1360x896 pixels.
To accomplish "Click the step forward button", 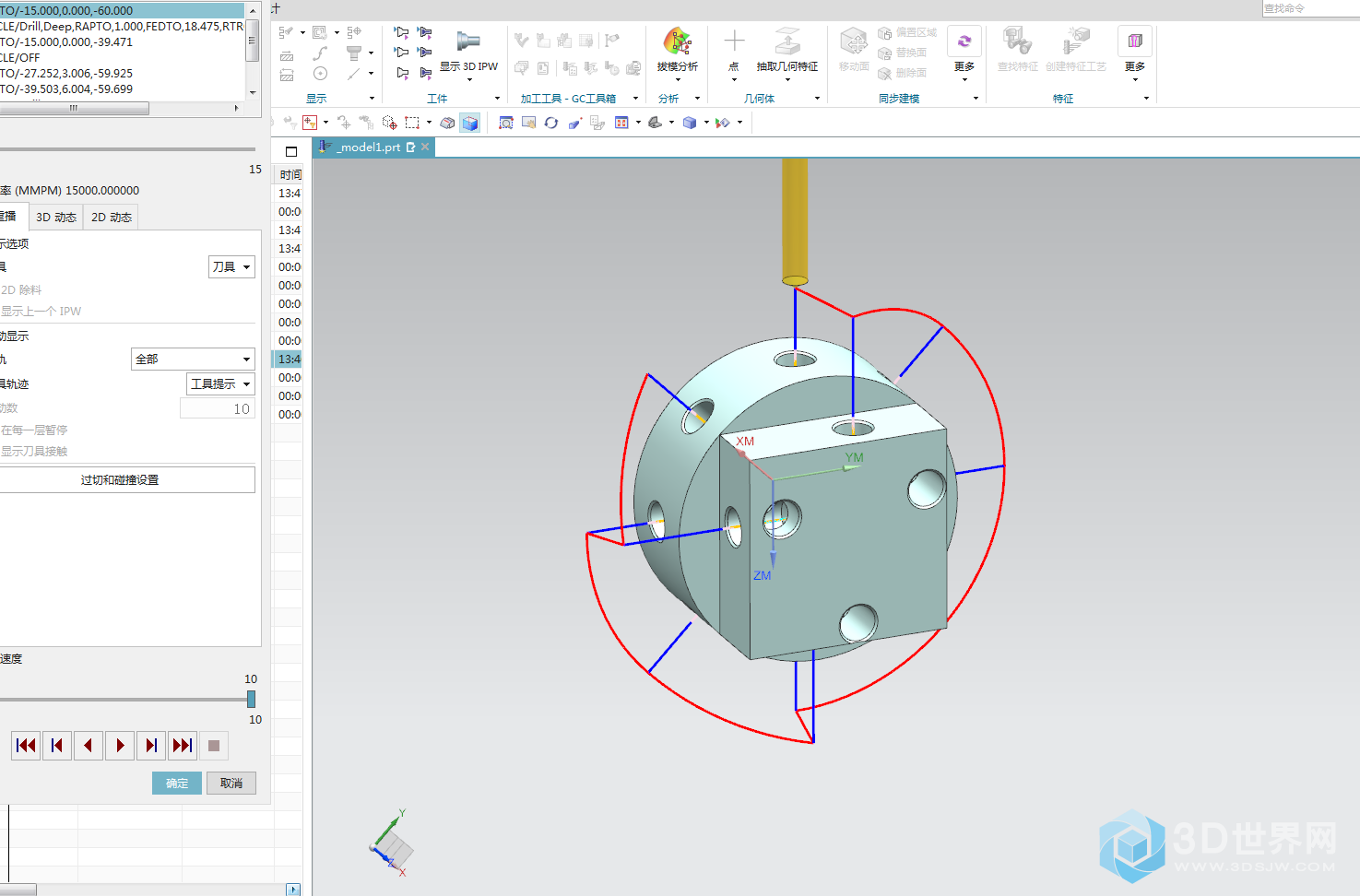I will tap(151, 746).
